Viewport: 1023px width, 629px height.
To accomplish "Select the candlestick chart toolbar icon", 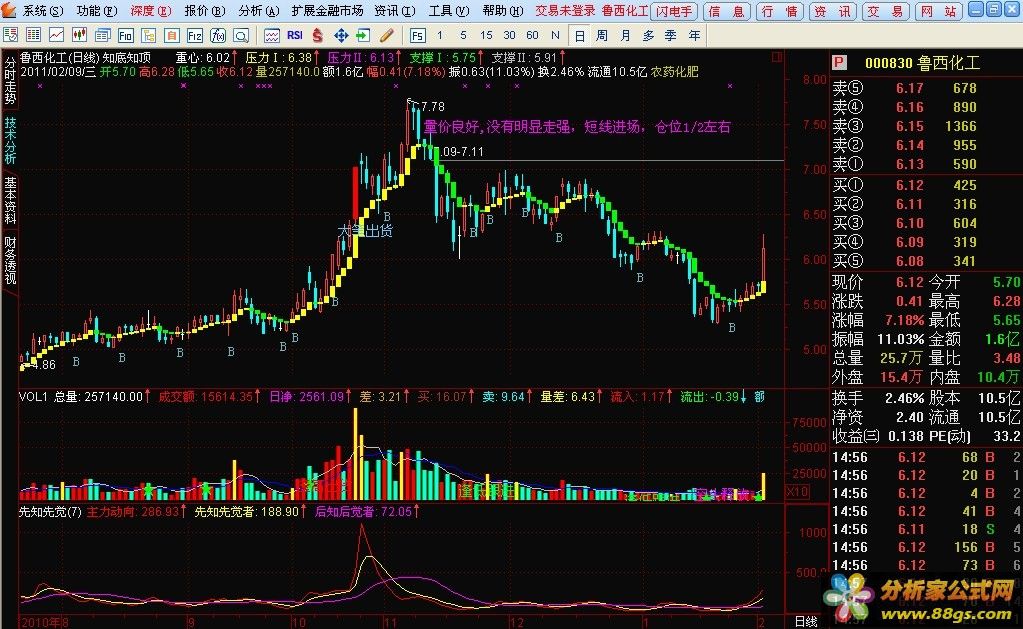I will [80, 35].
